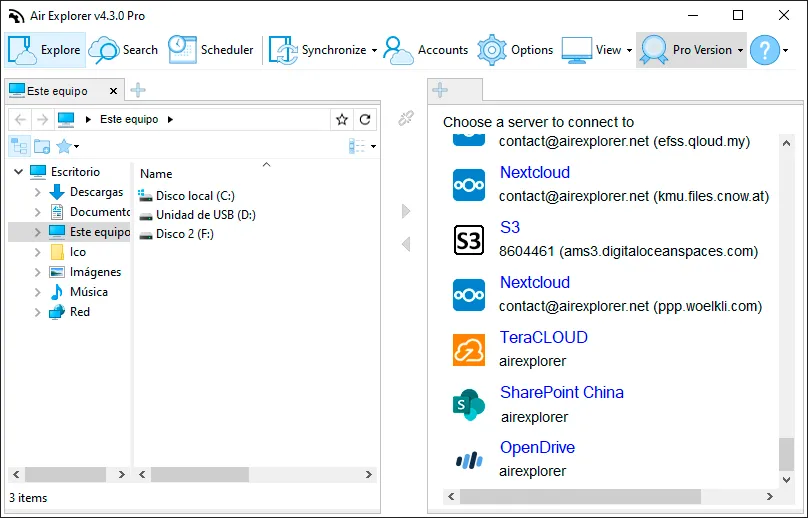Expand the Documentos tree node

pos(37,212)
